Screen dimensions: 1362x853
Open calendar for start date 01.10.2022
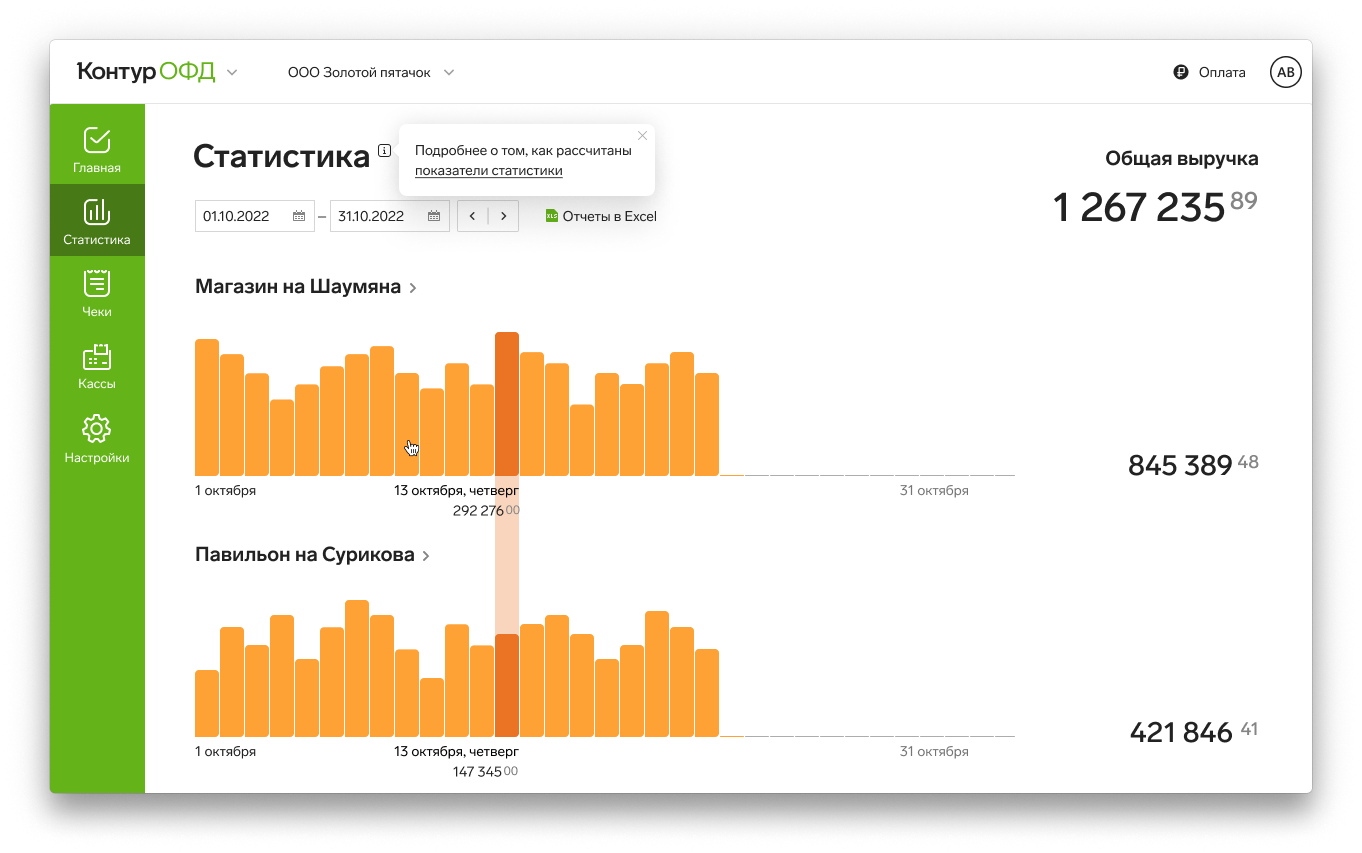tap(299, 216)
